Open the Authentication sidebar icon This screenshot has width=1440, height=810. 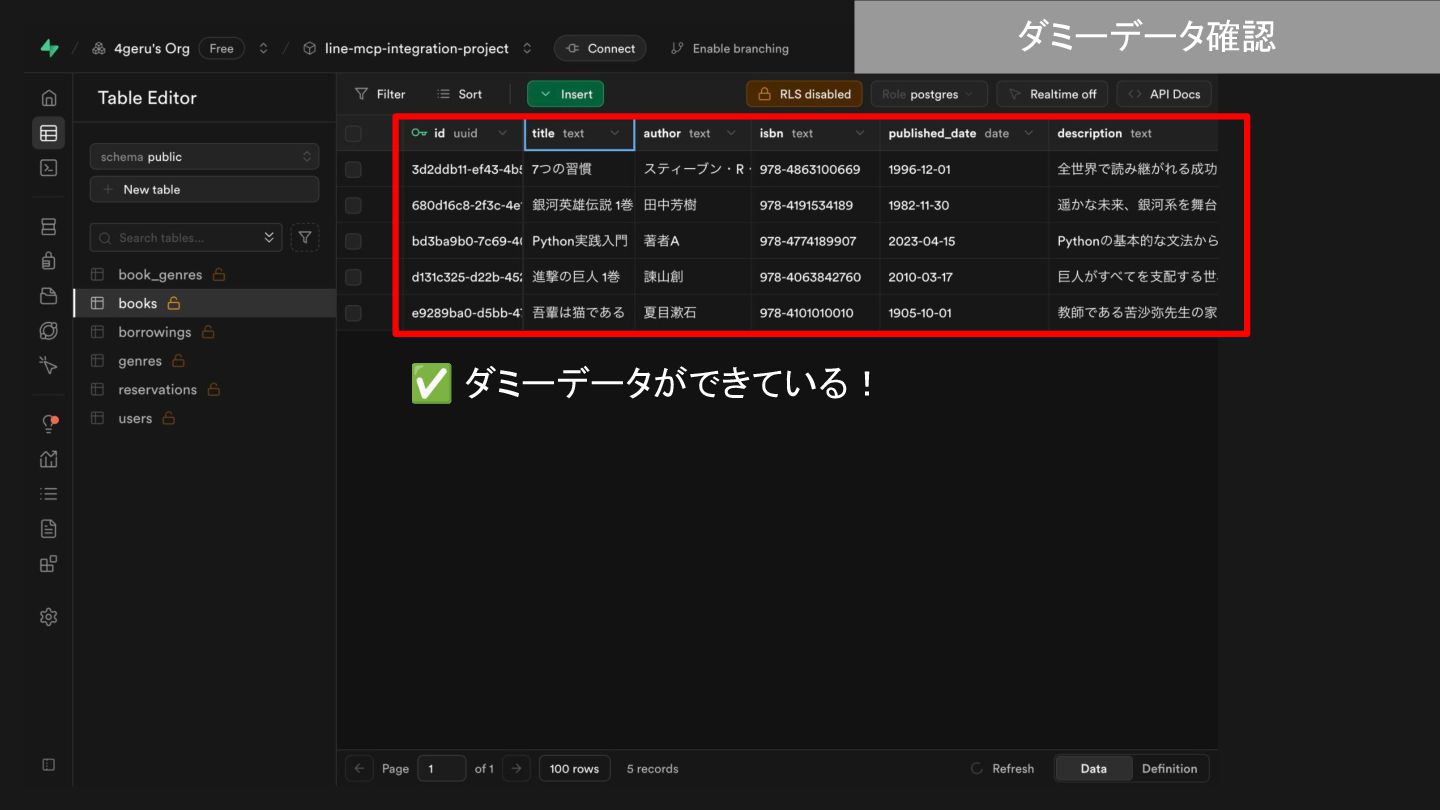48,261
